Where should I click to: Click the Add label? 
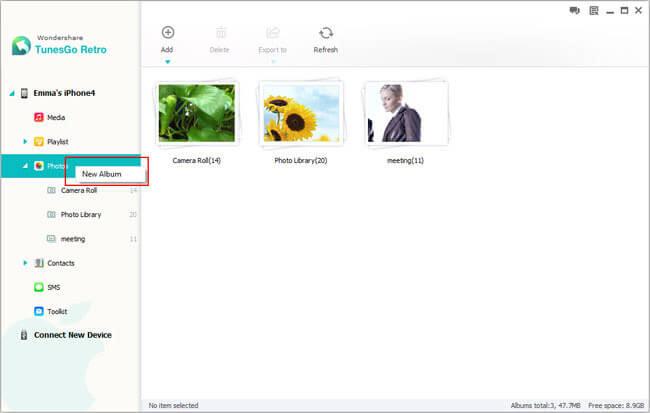(x=167, y=50)
